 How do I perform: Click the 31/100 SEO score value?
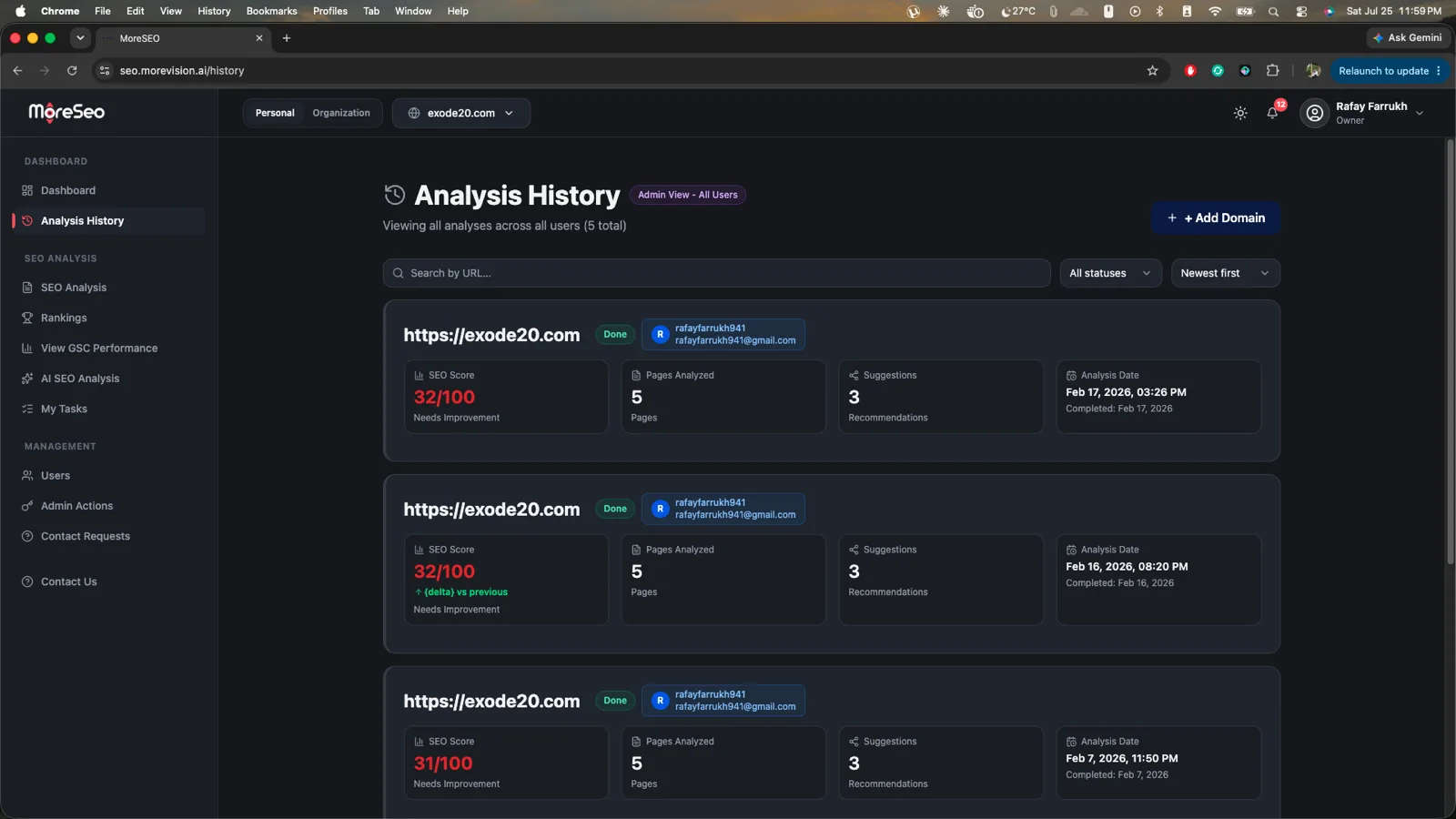tap(443, 763)
